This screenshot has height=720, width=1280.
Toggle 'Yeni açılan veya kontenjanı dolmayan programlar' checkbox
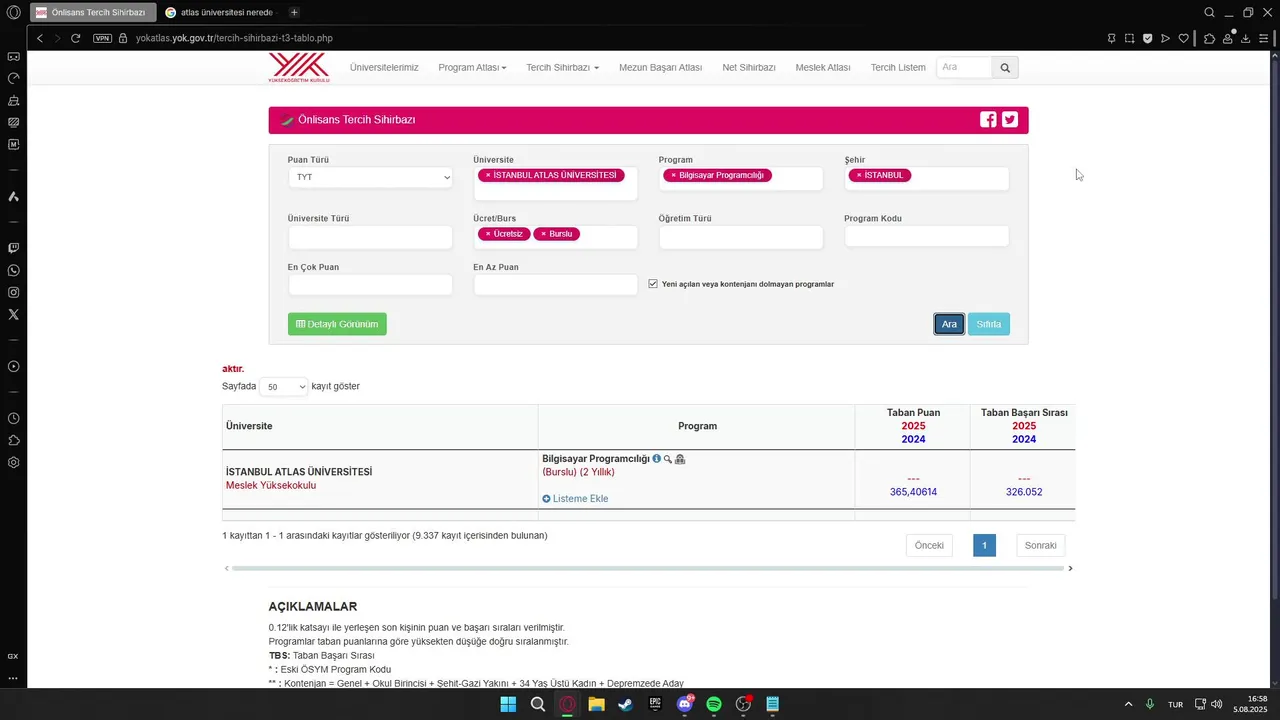click(x=653, y=284)
